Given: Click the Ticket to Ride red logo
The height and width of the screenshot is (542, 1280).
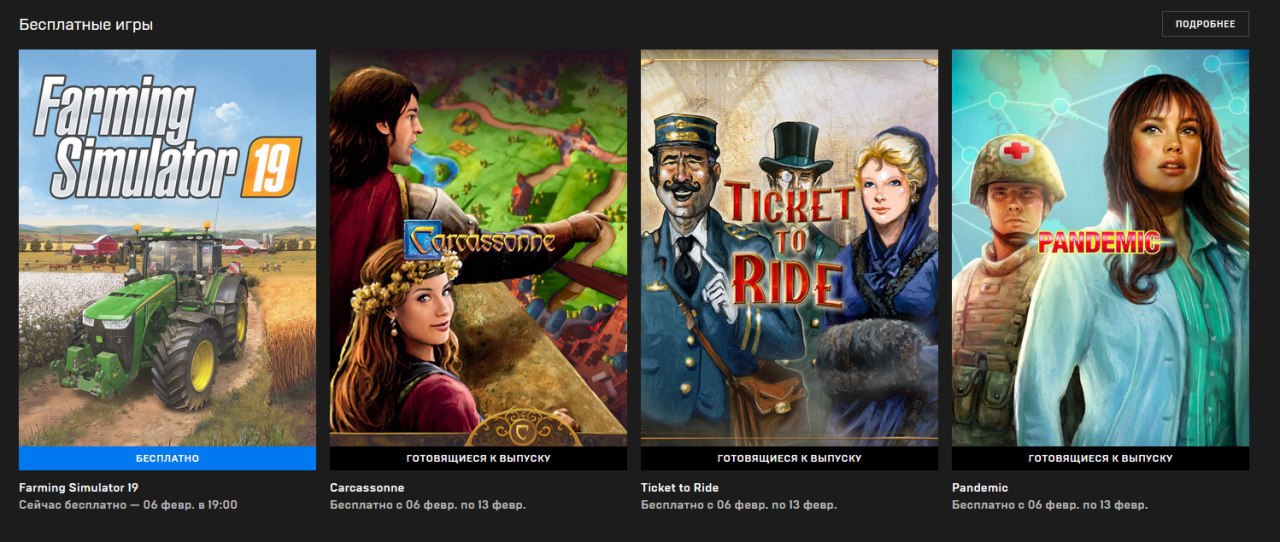Looking at the screenshot, I should (x=790, y=245).
